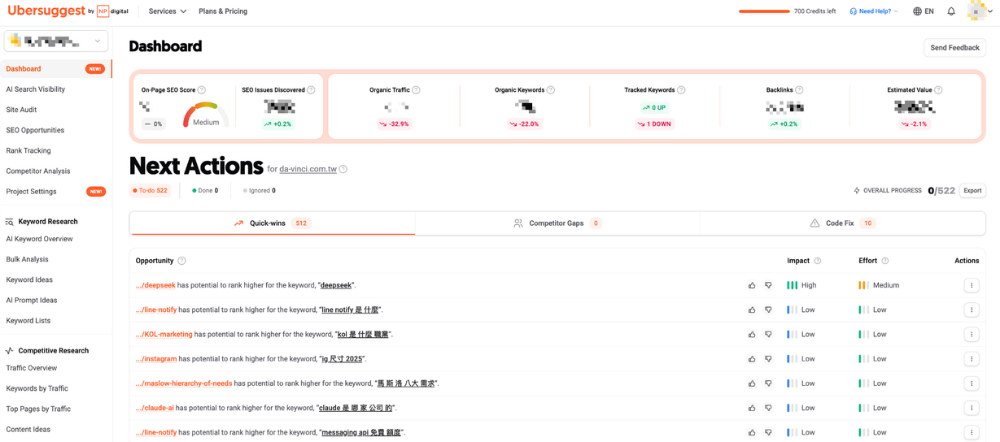1000x442 pixels.
Task: Thumbs down the claude-ai opportunity
Action: [x=768, y=408]
